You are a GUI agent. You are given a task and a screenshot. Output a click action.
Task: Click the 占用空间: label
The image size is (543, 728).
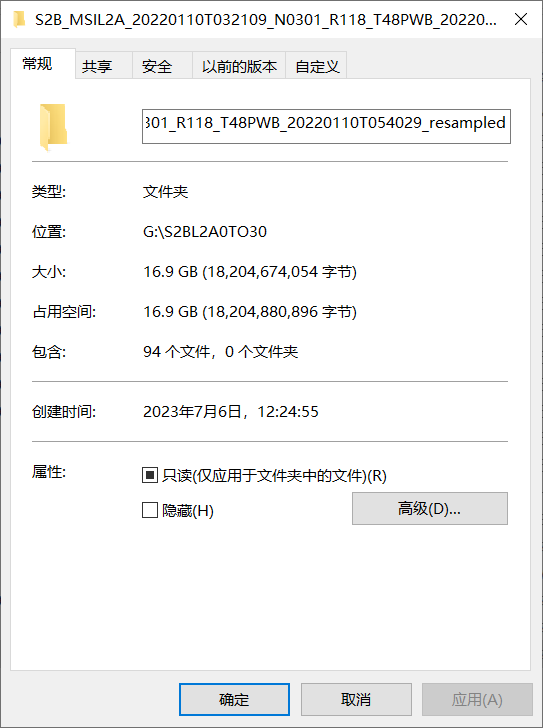click(x=64, y=312)
